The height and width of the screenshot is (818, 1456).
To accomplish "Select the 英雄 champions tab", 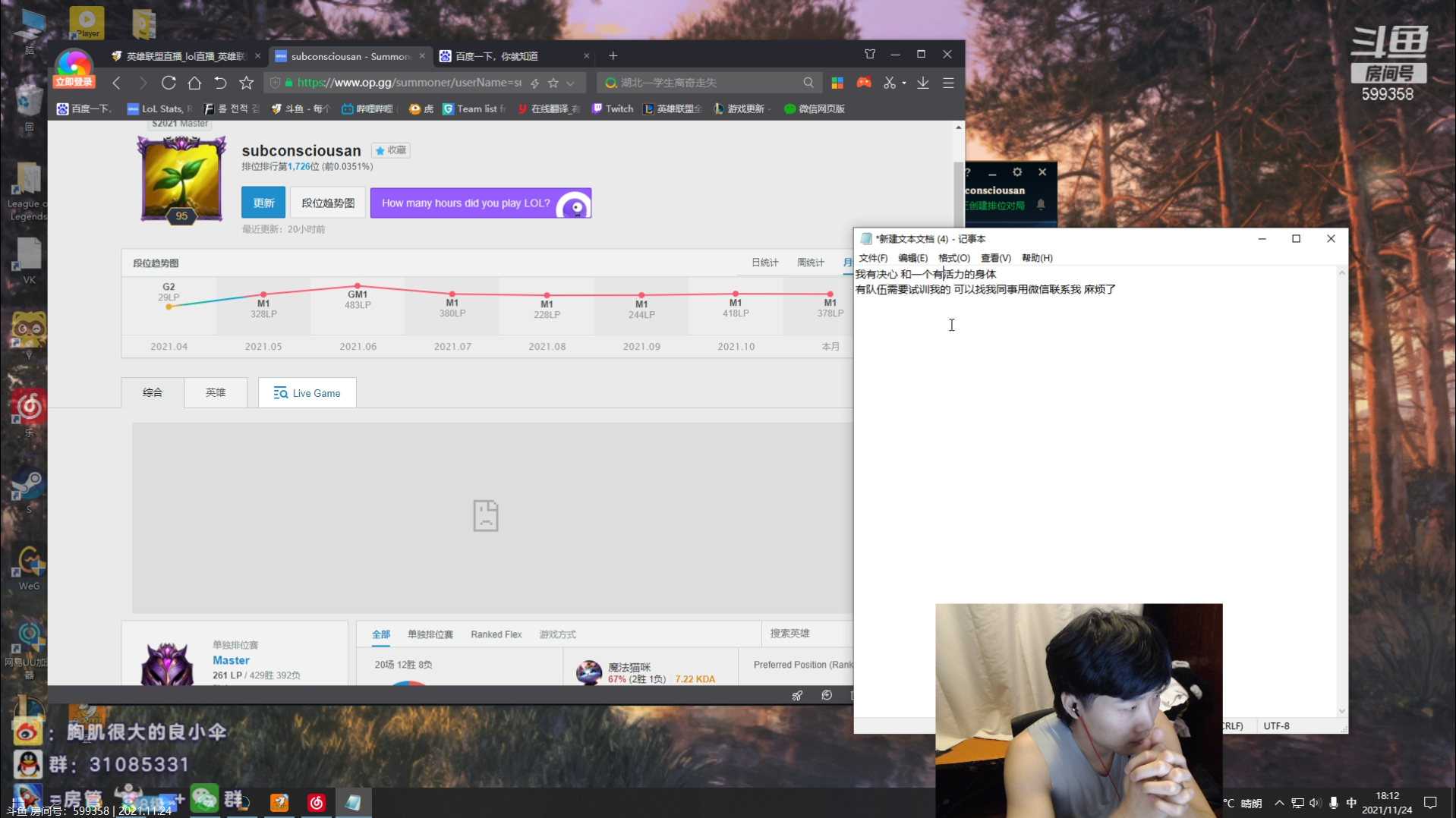I will pos(216,392).
